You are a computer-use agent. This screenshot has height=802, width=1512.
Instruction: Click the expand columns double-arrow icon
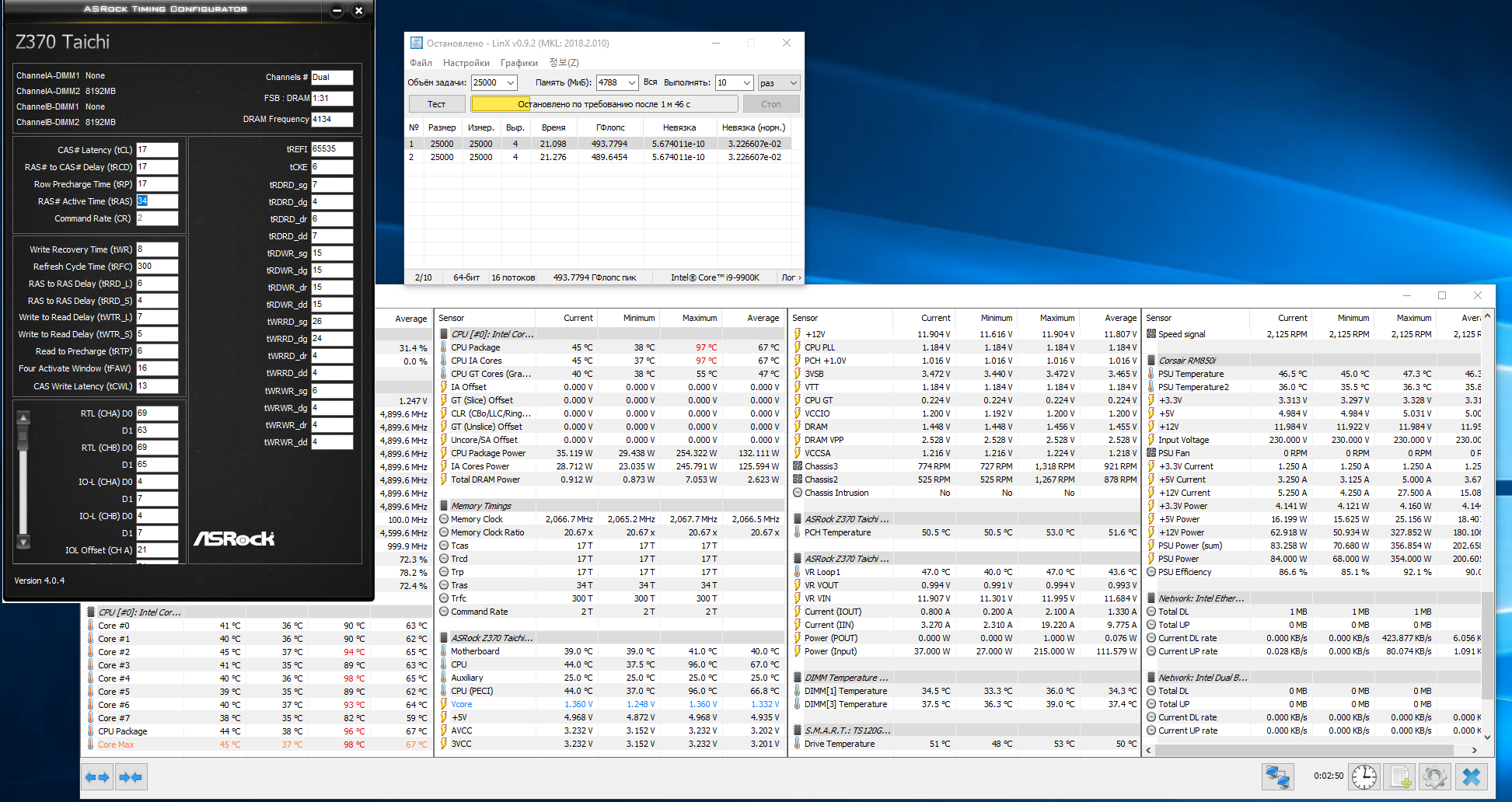pyautogui.click(x=98, y=777)
